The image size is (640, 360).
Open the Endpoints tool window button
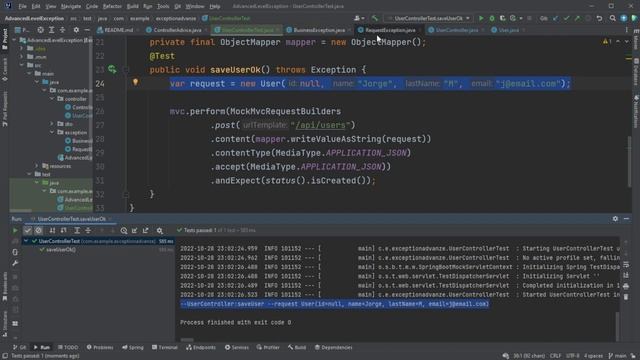201,347
